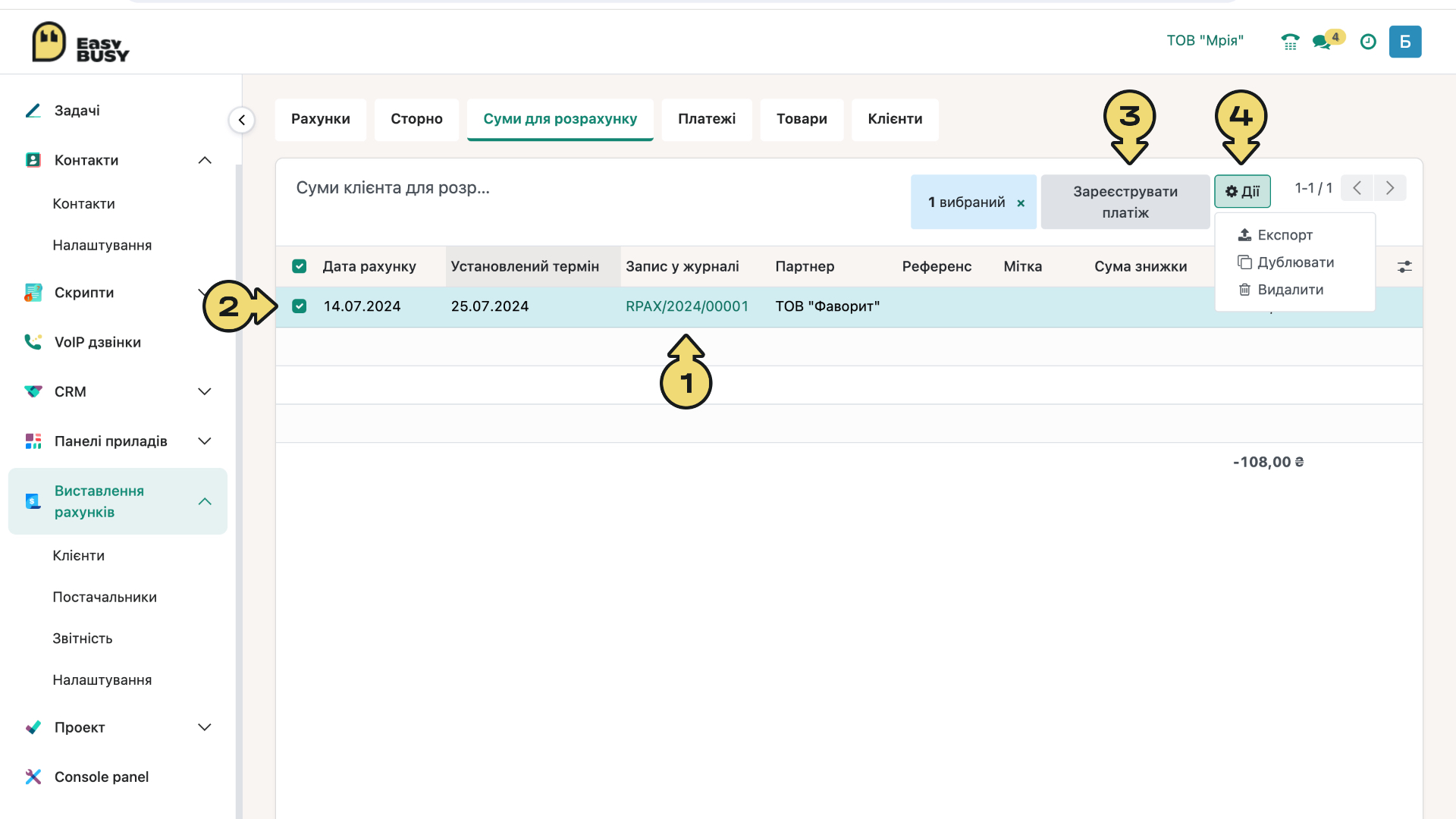Expand the Панелі приладів section
Viewport: 1456px width, 819px height.
point(205,441)
